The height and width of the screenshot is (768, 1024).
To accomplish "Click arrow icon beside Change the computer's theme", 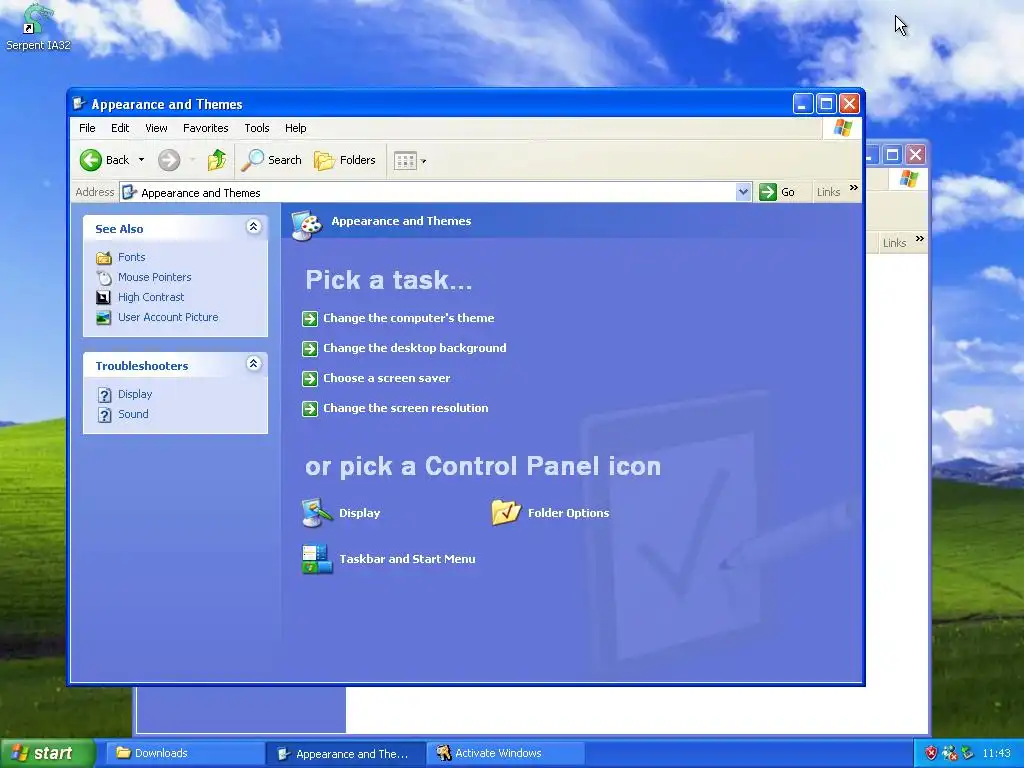I will click(x=310, y=319).
